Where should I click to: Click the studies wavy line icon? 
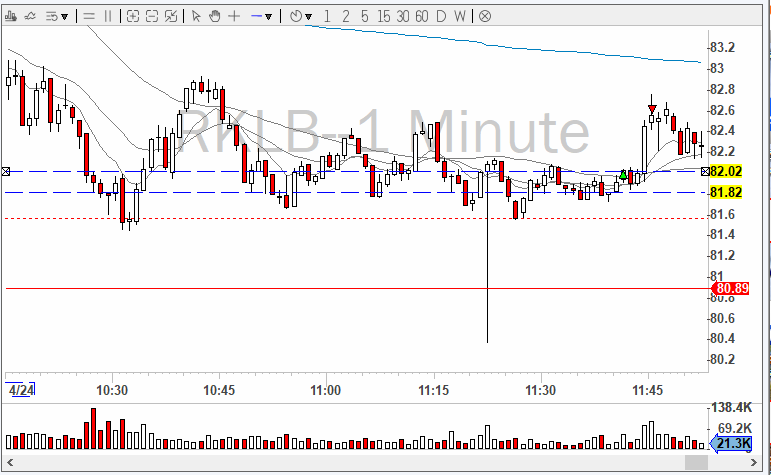point(30,16)
